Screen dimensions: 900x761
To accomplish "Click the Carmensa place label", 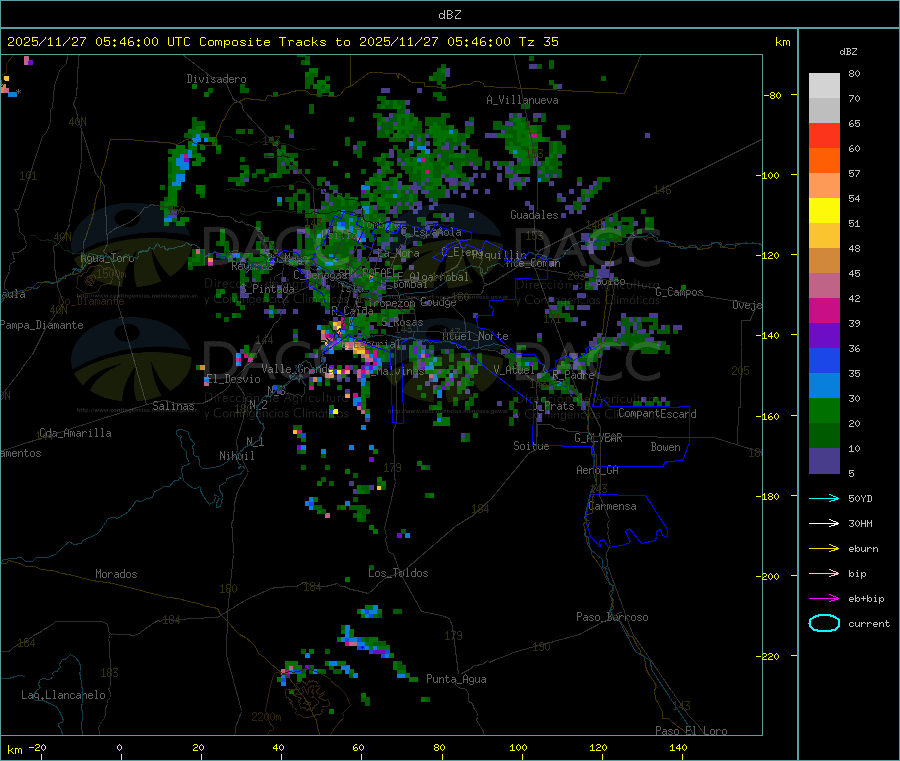I will (x=612, y=506).
